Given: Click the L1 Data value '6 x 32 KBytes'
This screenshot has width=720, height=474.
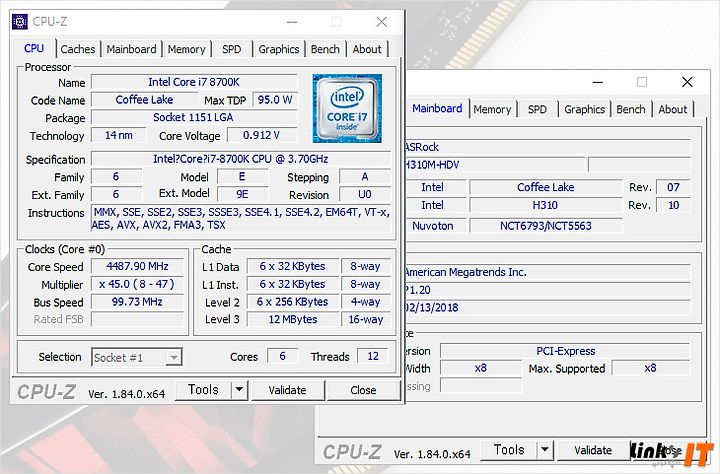Looking at the screenshot, I should (292, 266).
